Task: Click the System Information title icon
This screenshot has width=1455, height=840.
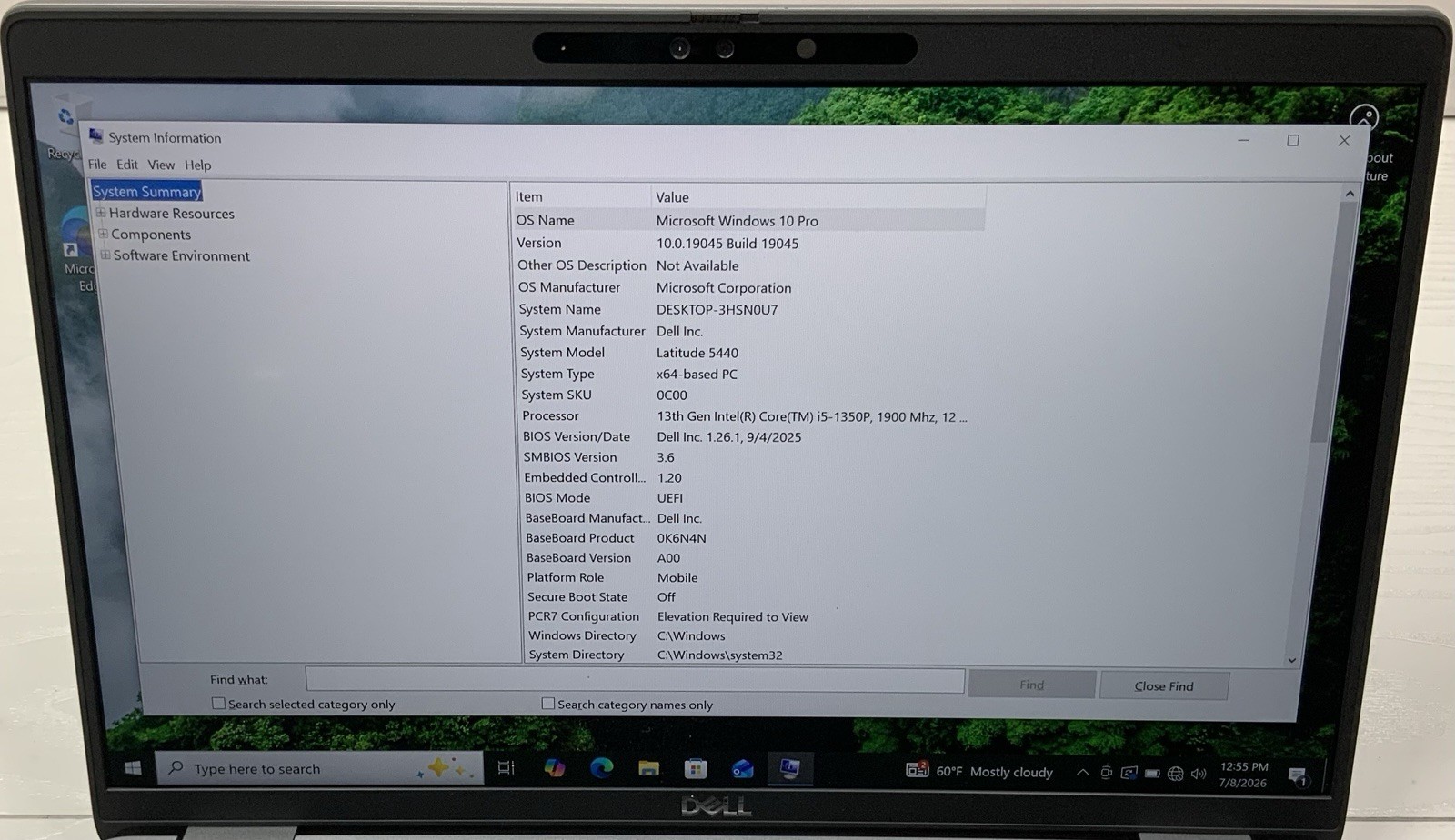Action: tap(95, 136)
